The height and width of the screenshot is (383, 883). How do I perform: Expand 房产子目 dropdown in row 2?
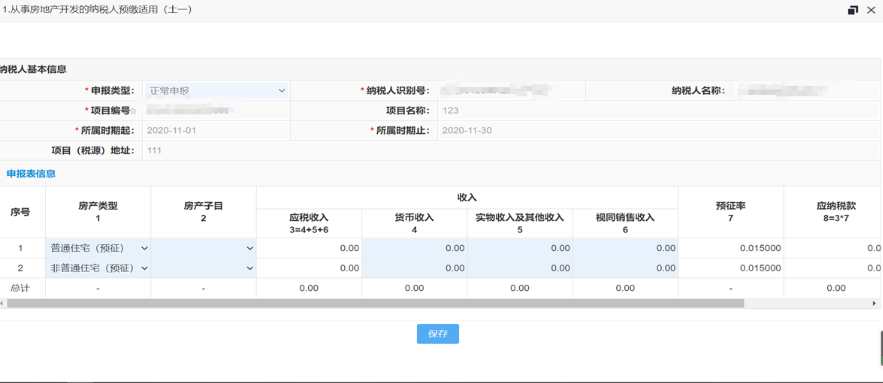(203, 268)
